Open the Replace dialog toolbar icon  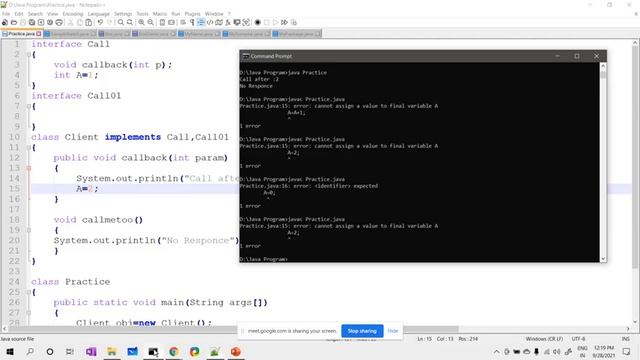[x=130, y=22]
